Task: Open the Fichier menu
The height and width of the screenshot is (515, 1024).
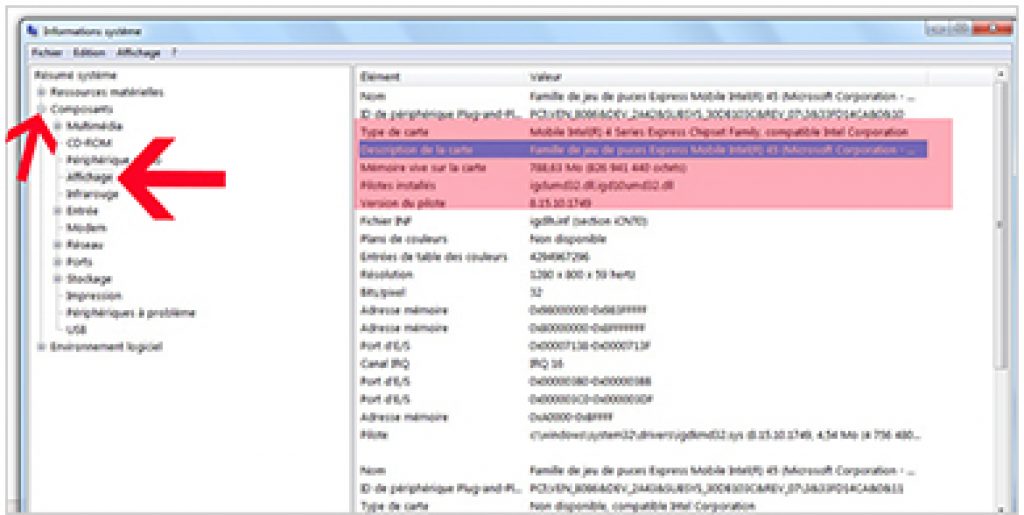Action: 46,52
